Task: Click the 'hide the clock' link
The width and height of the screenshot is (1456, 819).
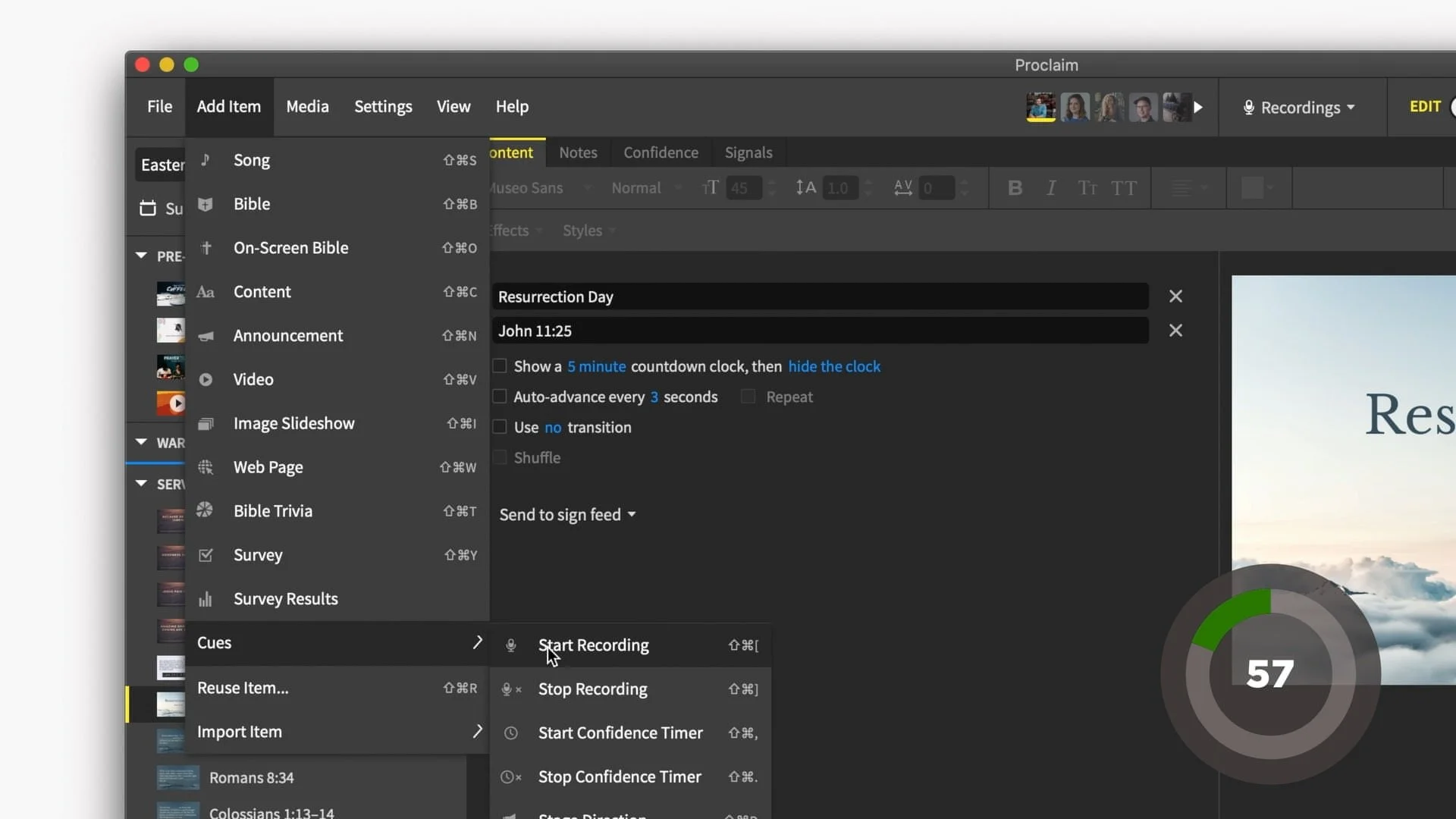Action: click(x=834, y=366)
